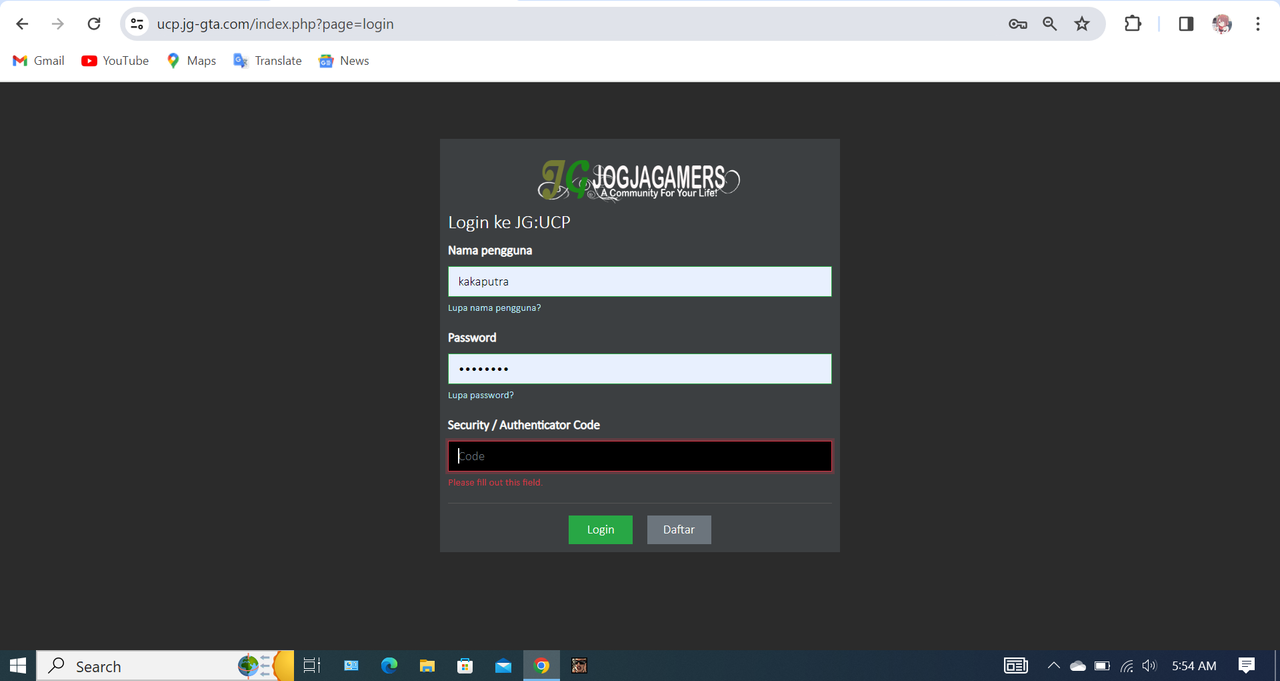This screenshot has width=1280, height=681.
Task: Open the Windows Start menu
Action: point(17,666)
